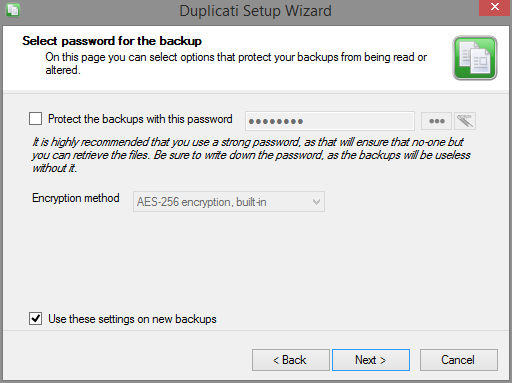Click the header description about protecting backups

point(236,63)
